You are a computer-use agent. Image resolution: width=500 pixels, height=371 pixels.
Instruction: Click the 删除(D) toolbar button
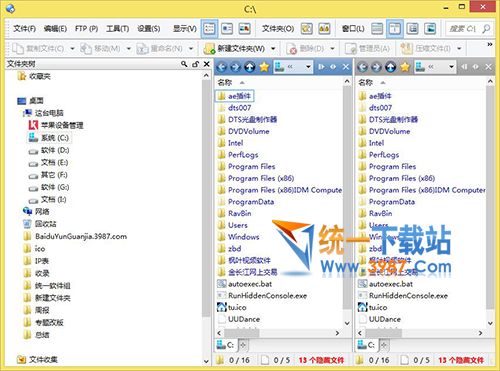point(306,49)
